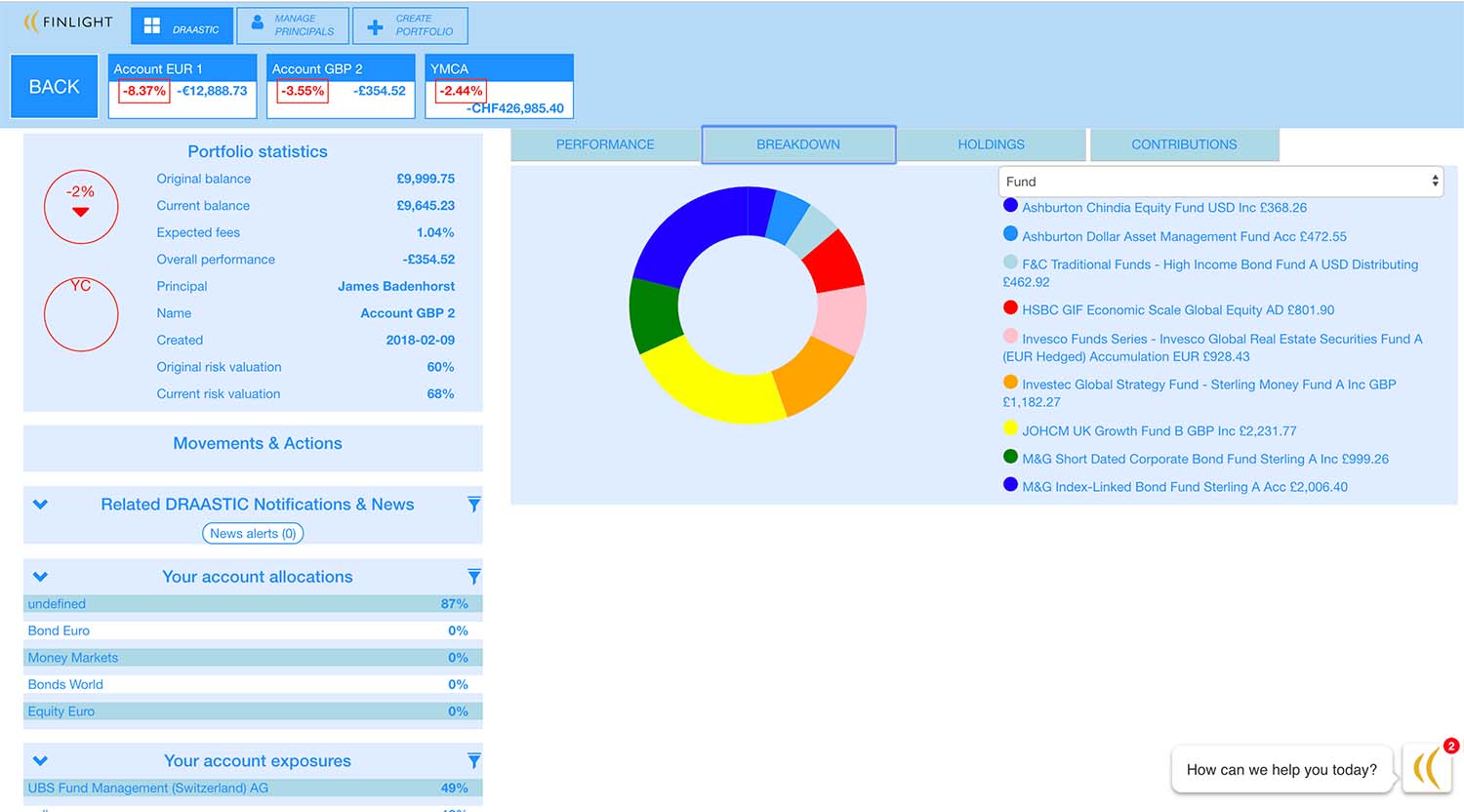Select the Account EUR 1 portfolio card
The image size is (1464, 812).
[183, 87]
